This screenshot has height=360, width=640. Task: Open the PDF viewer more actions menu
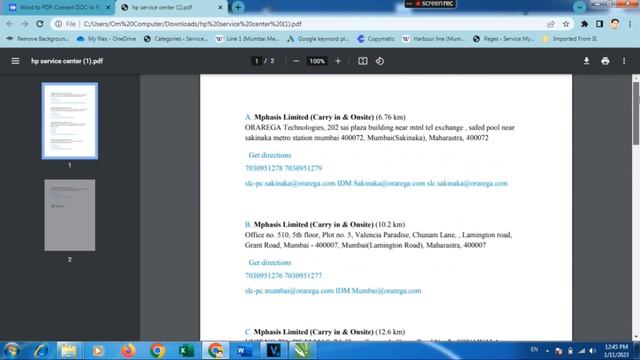coord(624,61)
